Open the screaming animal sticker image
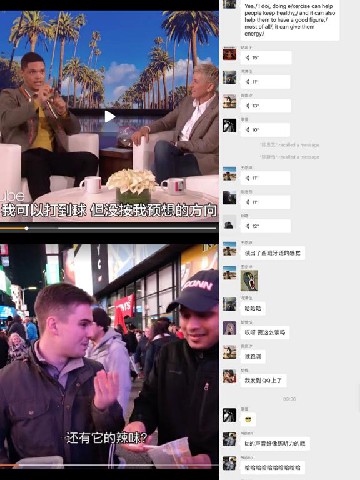Screen dimensions: 360x480 point(249,280)
